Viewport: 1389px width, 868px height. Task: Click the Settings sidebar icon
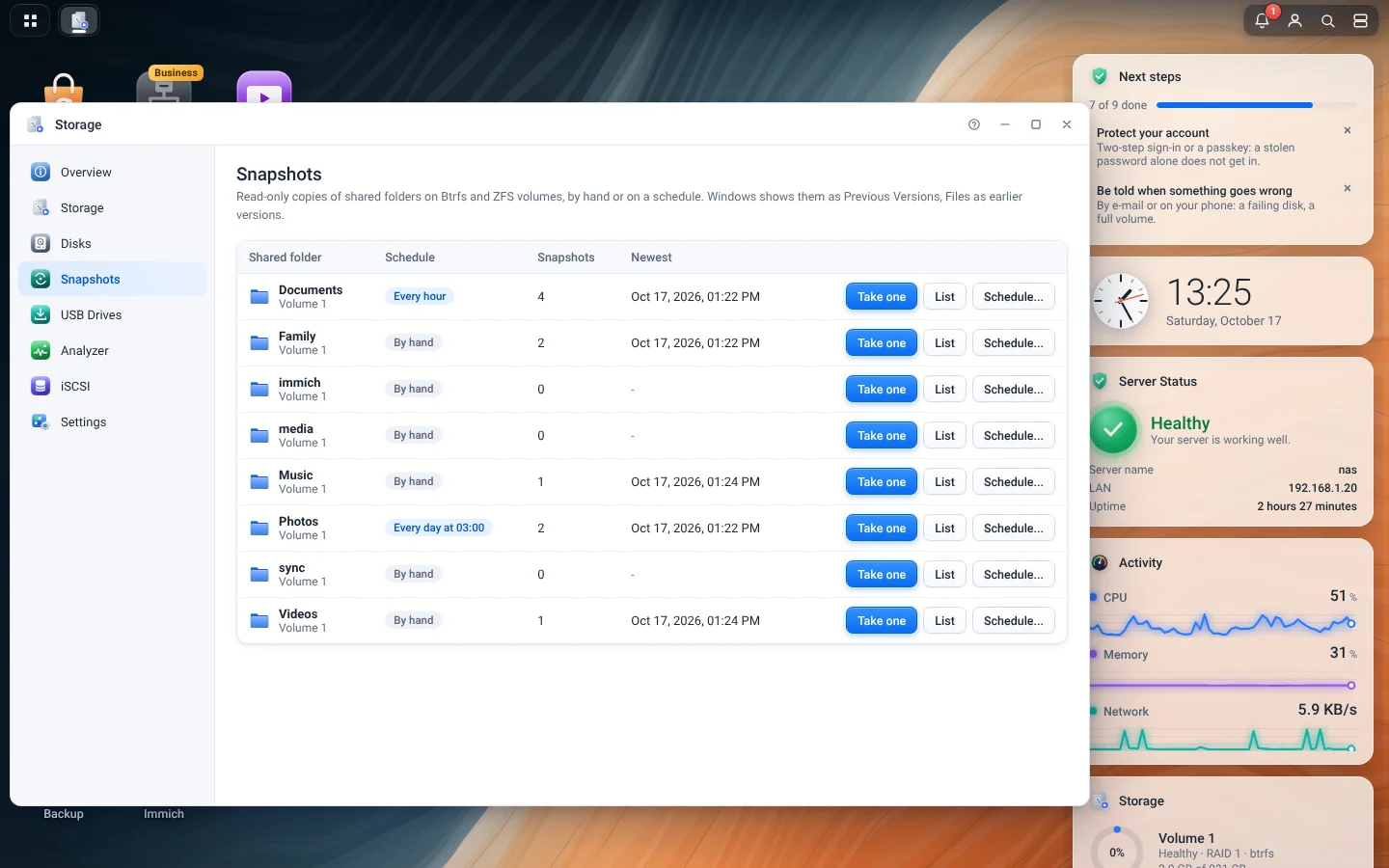point(41,422)
